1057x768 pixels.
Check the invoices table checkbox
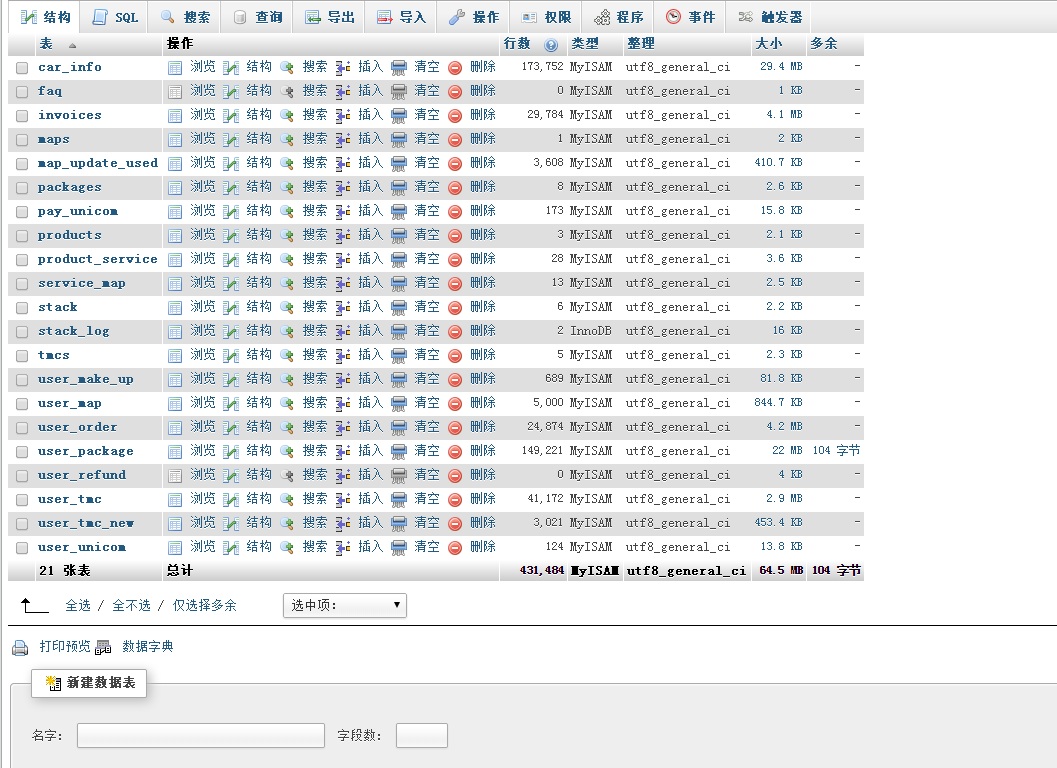(22, 116)
